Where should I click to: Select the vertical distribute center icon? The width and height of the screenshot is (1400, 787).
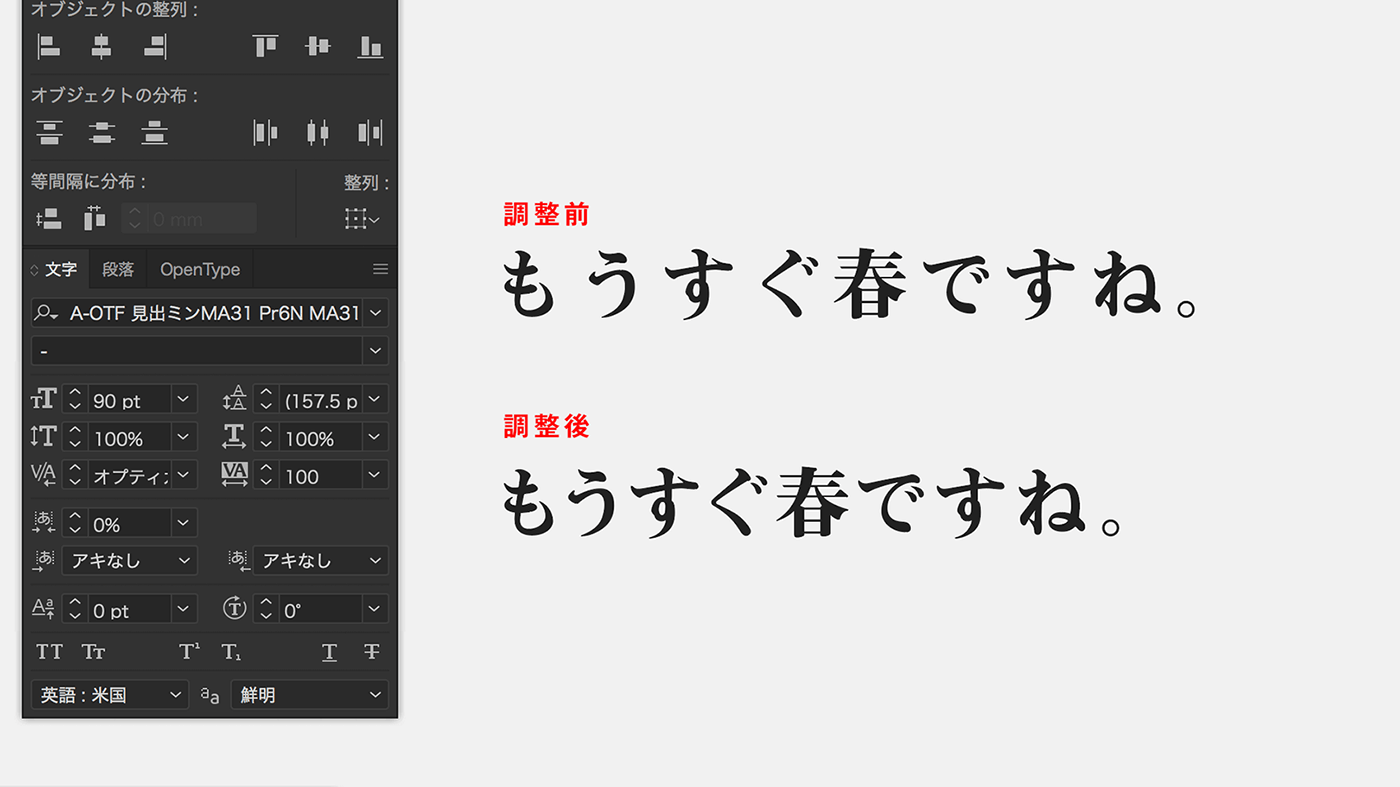(101, 132)
